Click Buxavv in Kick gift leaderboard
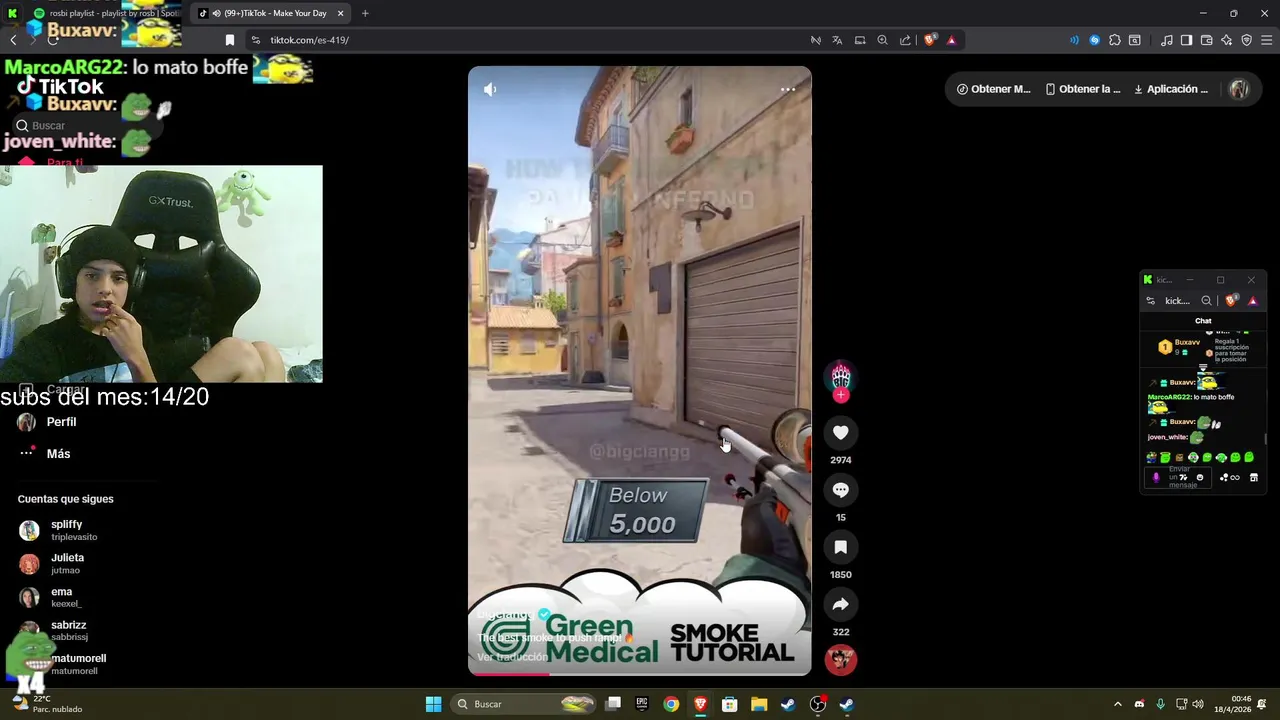Screen dimensions: 1280x720 pos(1187,342)
